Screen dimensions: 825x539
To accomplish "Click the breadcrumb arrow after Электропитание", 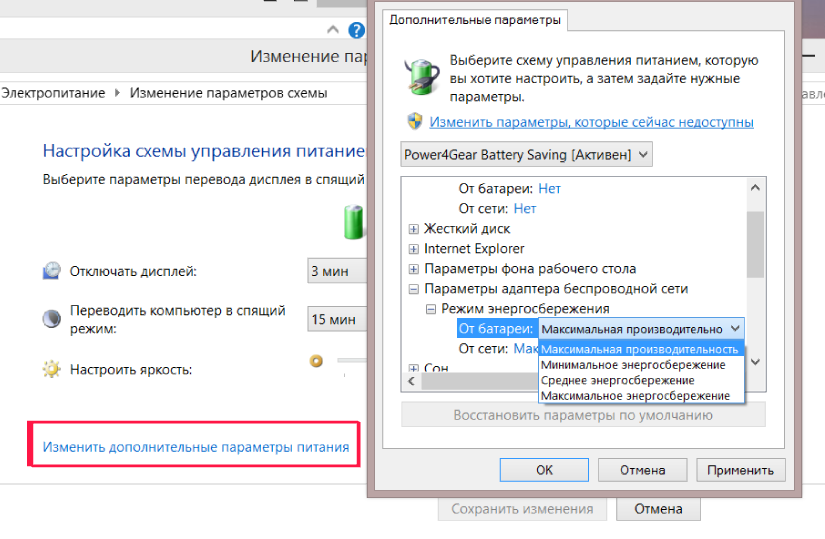I will 117,93.
